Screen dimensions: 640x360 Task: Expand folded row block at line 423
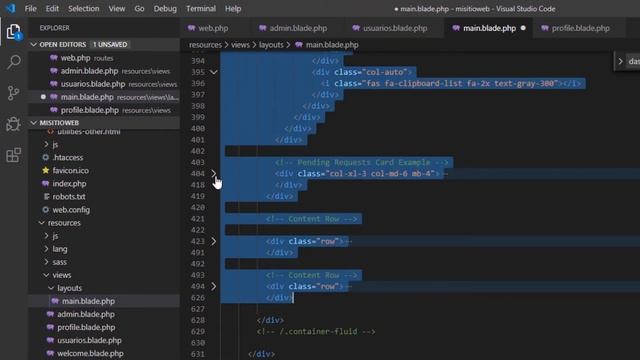(x=213, y=241)
